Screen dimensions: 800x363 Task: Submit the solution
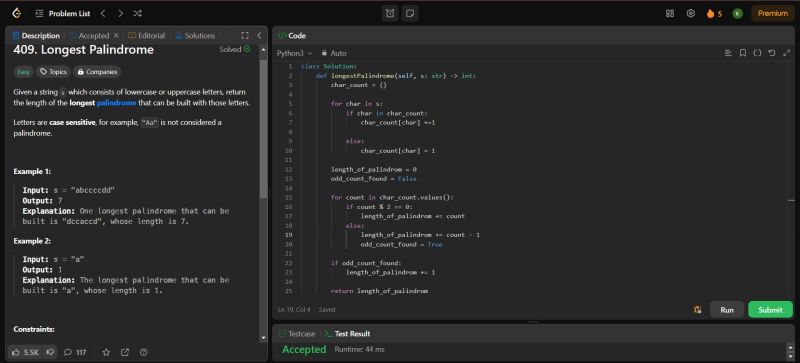[x=770, y=310]
